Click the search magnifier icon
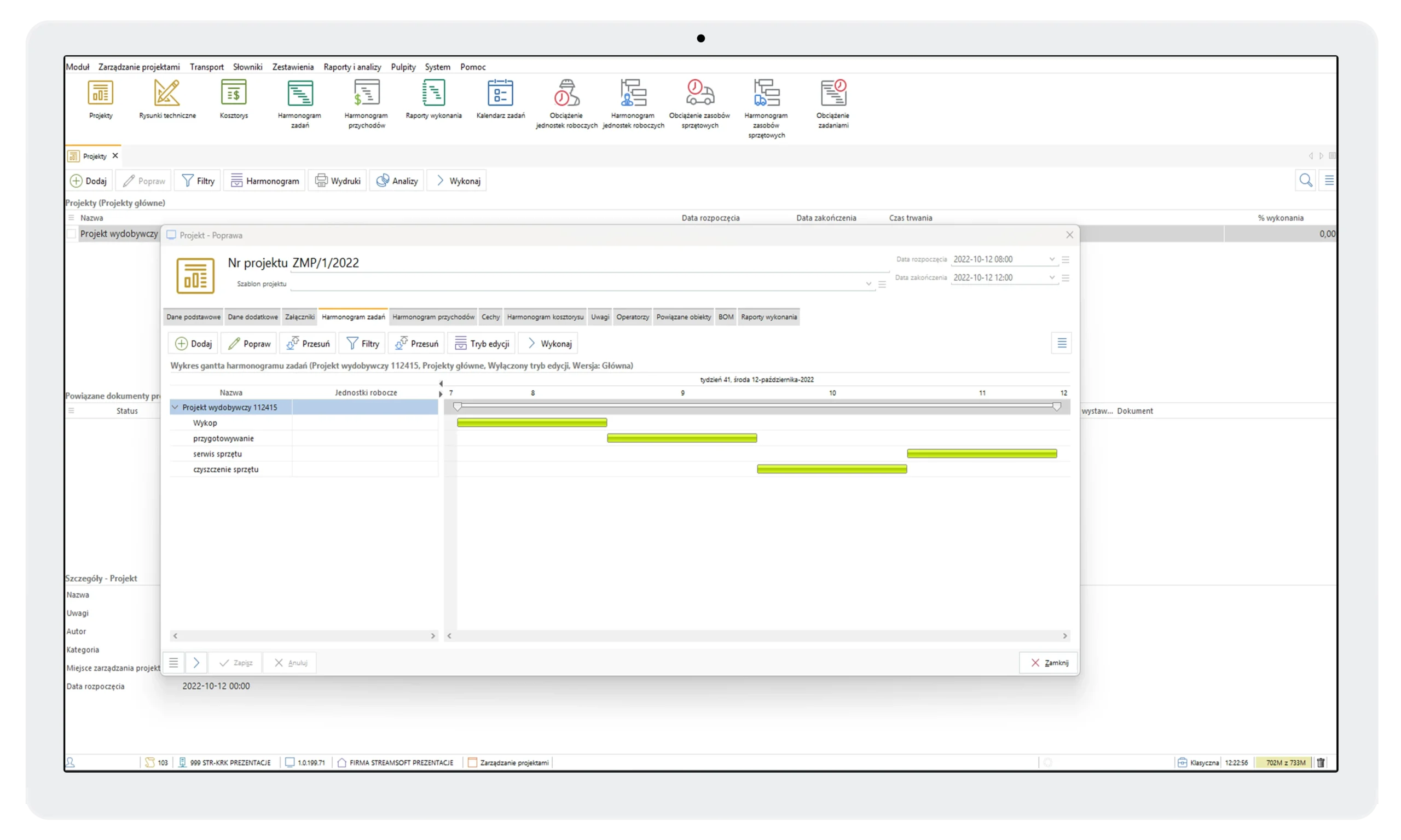Viewport: 1401px width, 840px height. pos(1305,181)
